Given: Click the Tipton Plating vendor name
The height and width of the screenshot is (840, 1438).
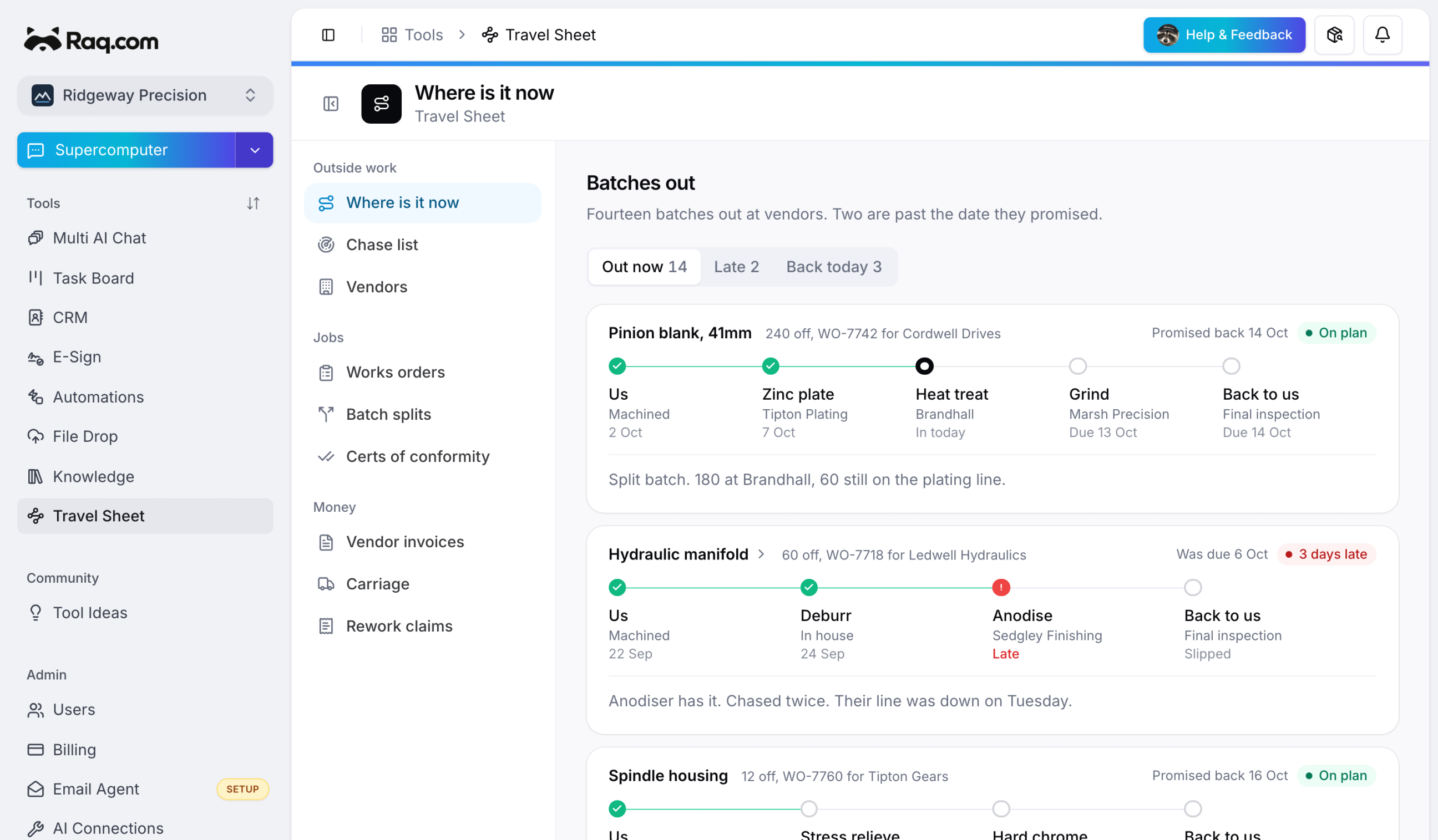Looking at the screenshot, I should [x=804, y=414].
